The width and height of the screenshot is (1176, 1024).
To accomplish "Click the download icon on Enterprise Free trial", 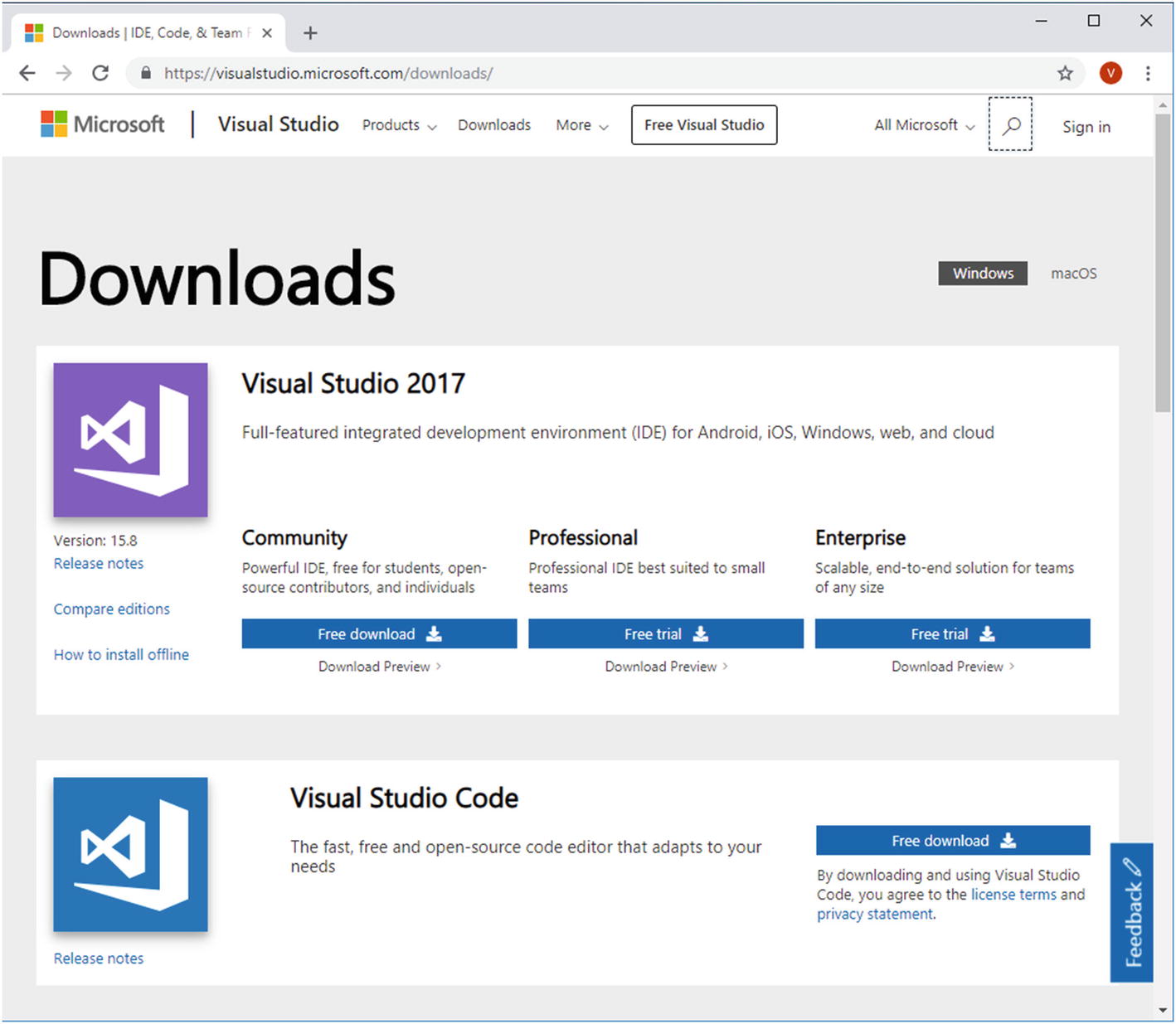I will tap(987, 633).
